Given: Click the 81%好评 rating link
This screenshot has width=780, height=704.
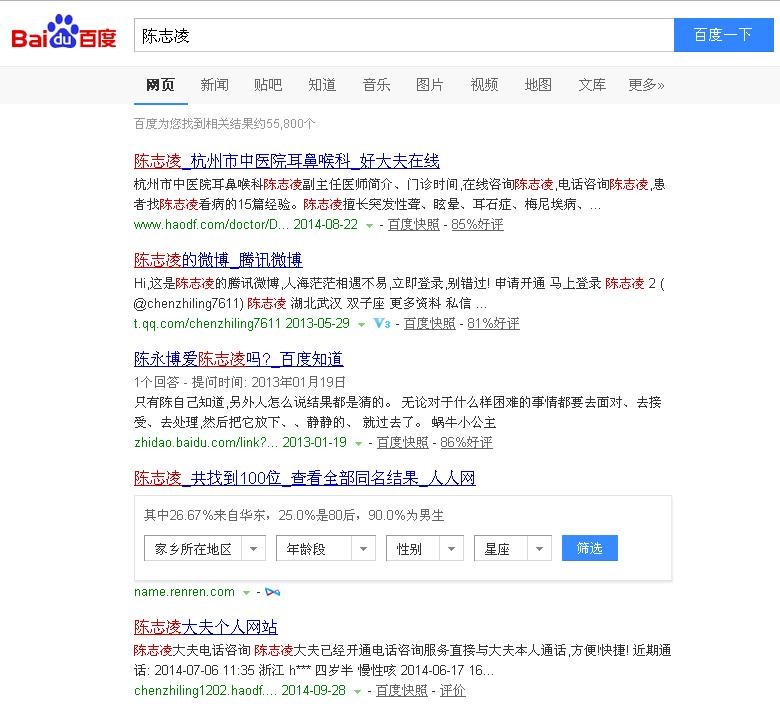Looking at the screenshot, I should (493, 324).
